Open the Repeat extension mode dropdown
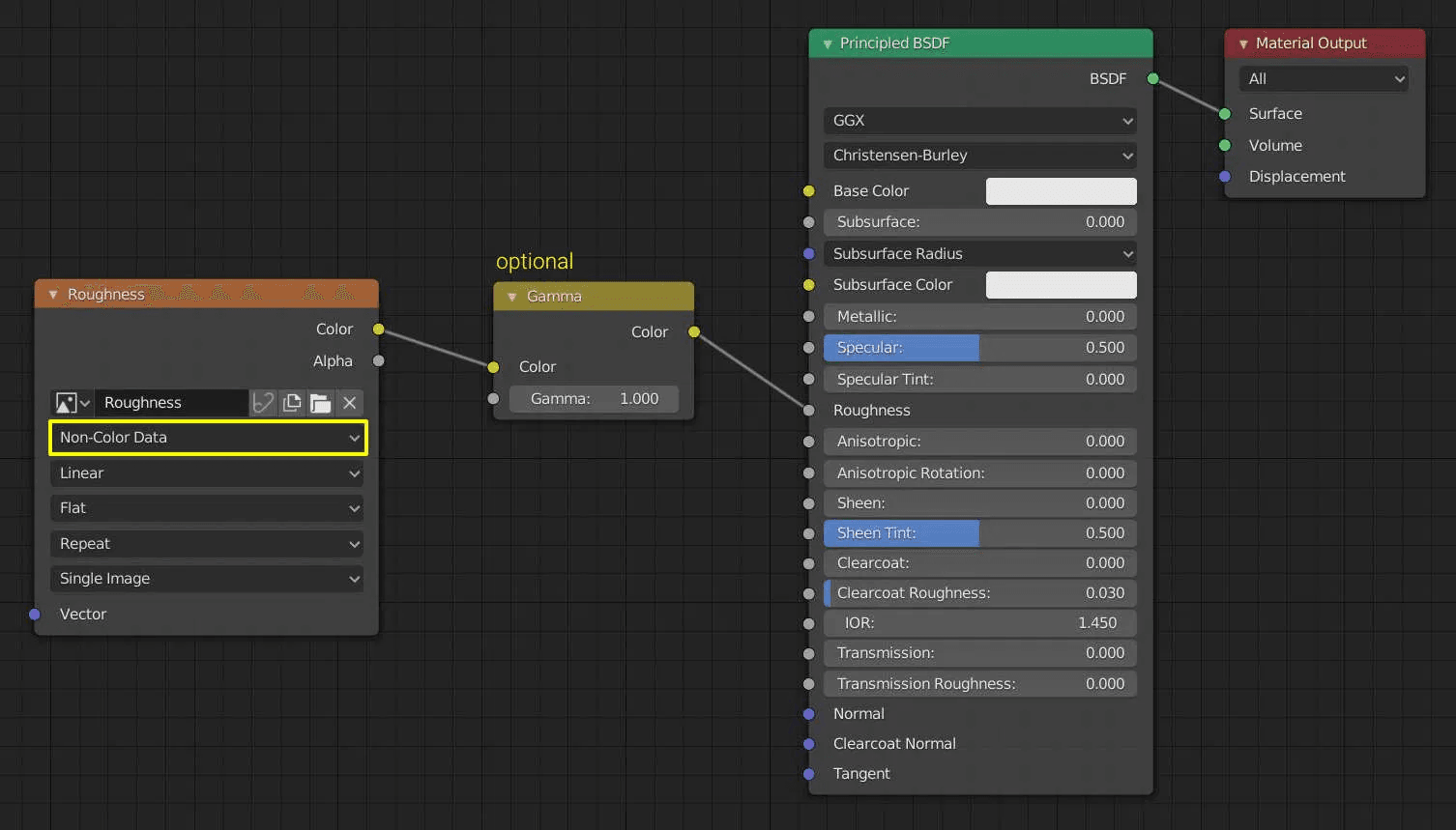Viewport: 1456px width, 830px height. point(207,544)
